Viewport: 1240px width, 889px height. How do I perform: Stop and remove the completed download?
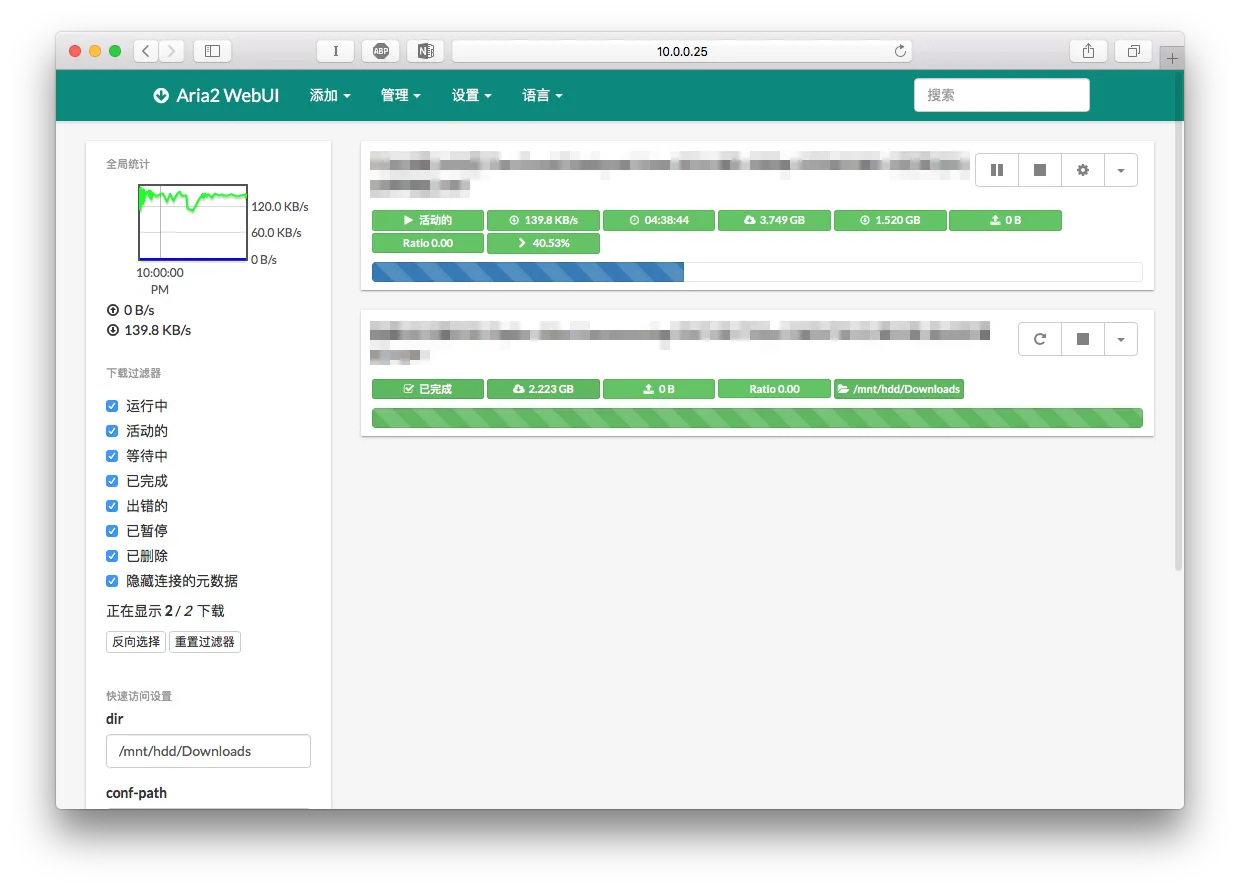tap(1082, 339)
